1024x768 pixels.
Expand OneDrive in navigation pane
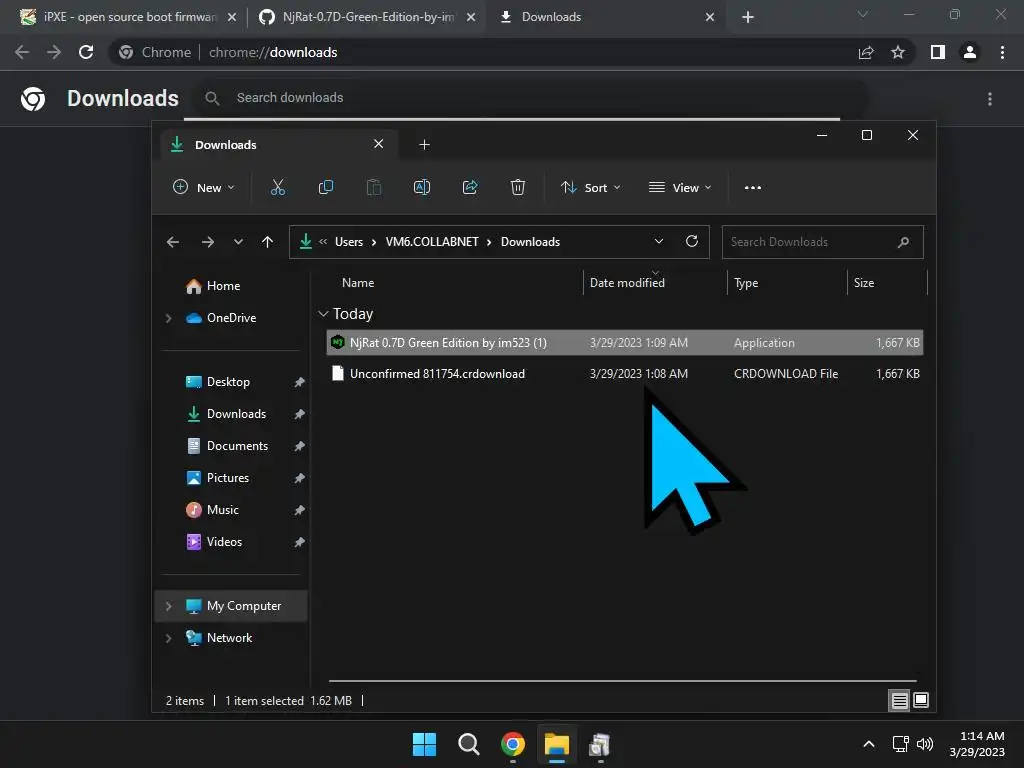[168, 318]
